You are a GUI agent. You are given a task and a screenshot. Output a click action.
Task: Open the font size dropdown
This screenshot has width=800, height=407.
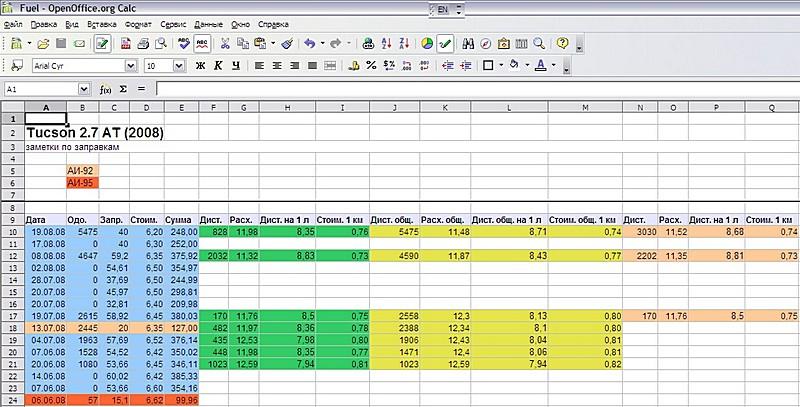179,66
